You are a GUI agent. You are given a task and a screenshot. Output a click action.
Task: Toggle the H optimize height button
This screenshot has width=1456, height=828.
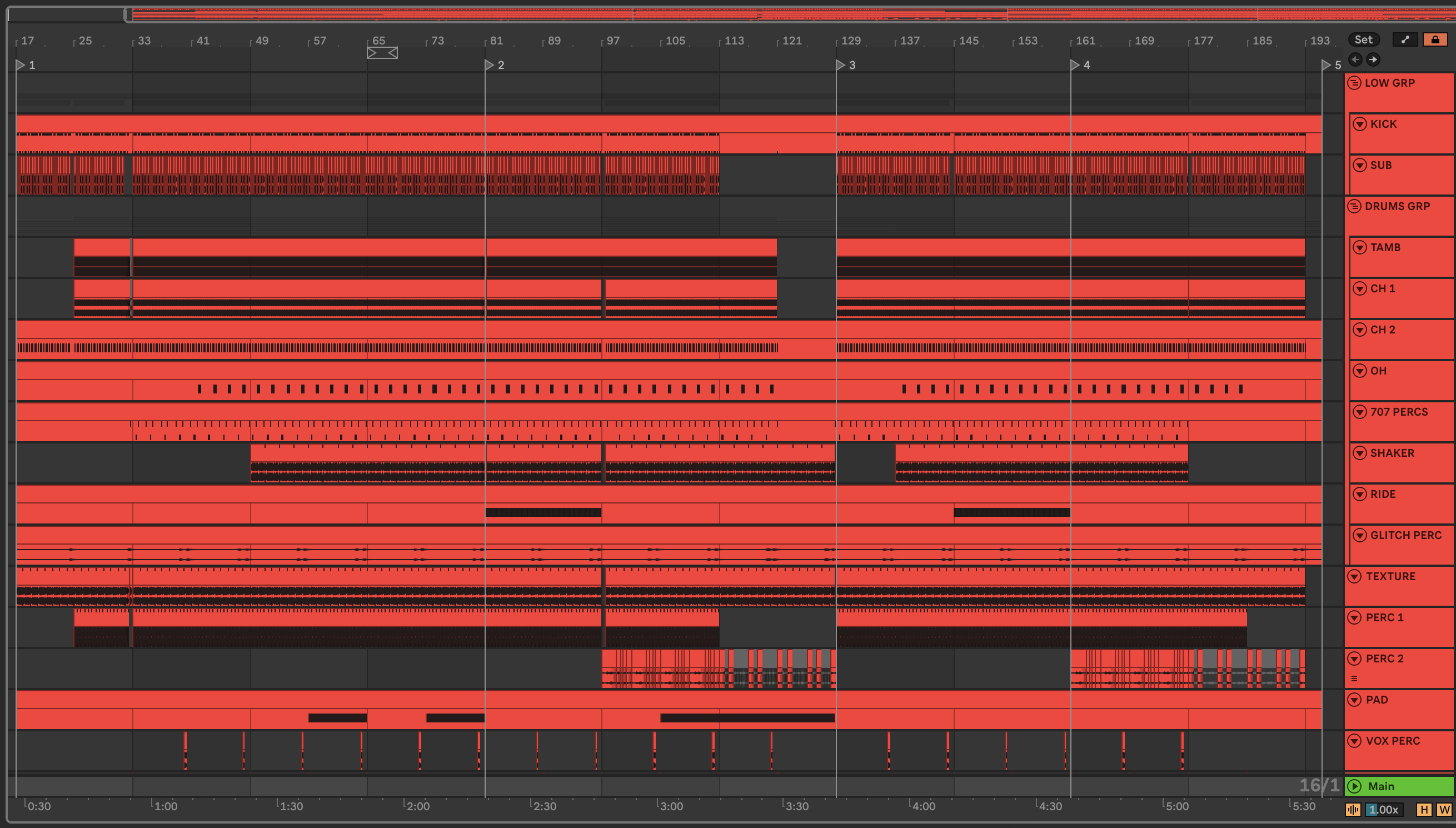1424,810
